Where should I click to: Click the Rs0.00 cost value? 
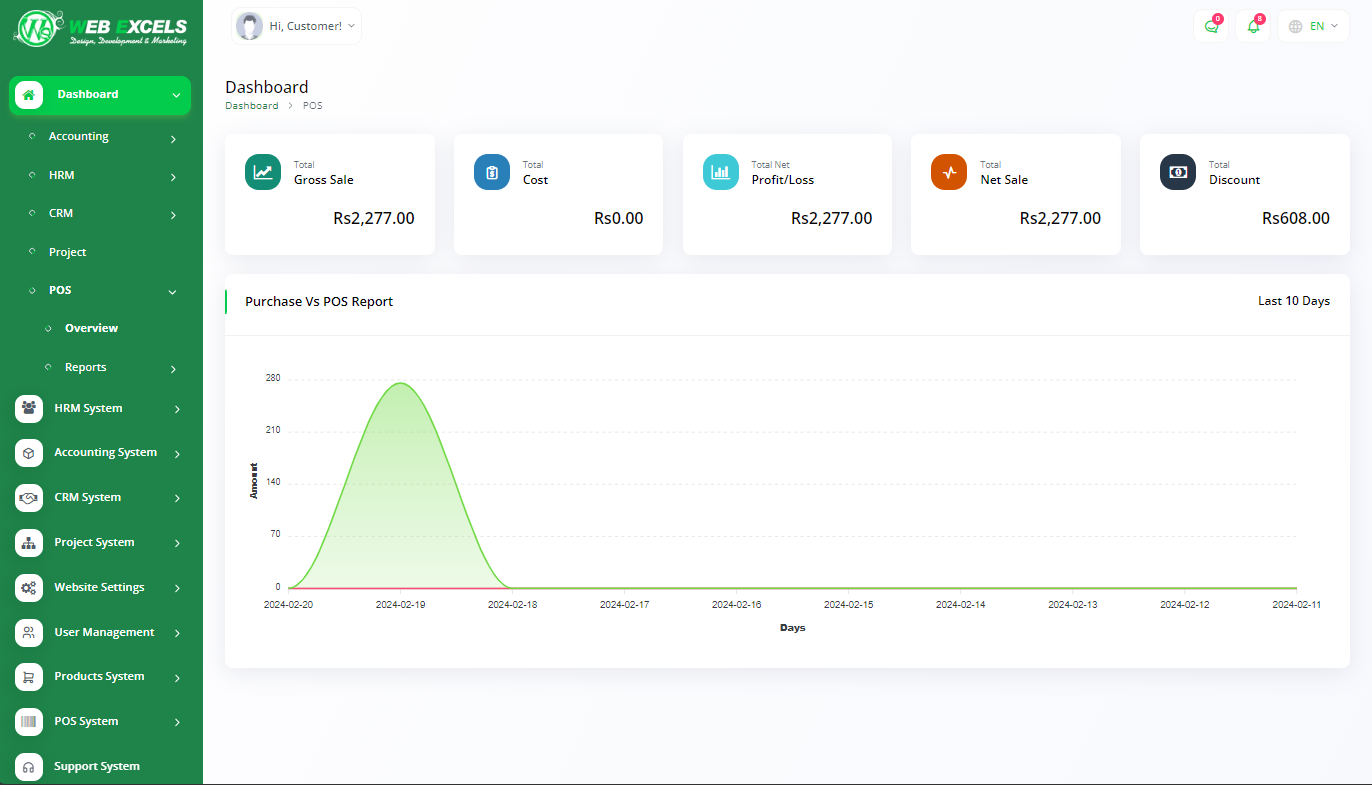click(619, 218)
